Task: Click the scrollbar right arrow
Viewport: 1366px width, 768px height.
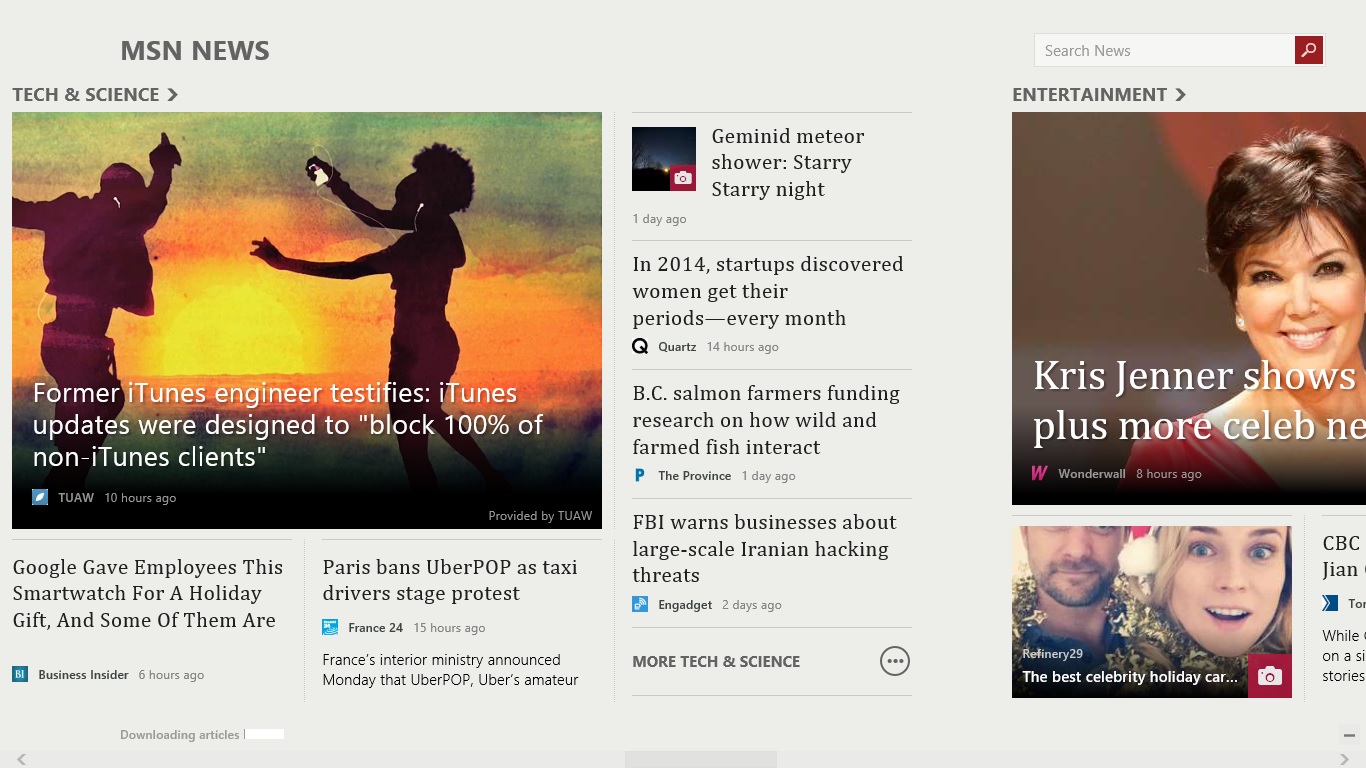Action: pos(1344,759)
